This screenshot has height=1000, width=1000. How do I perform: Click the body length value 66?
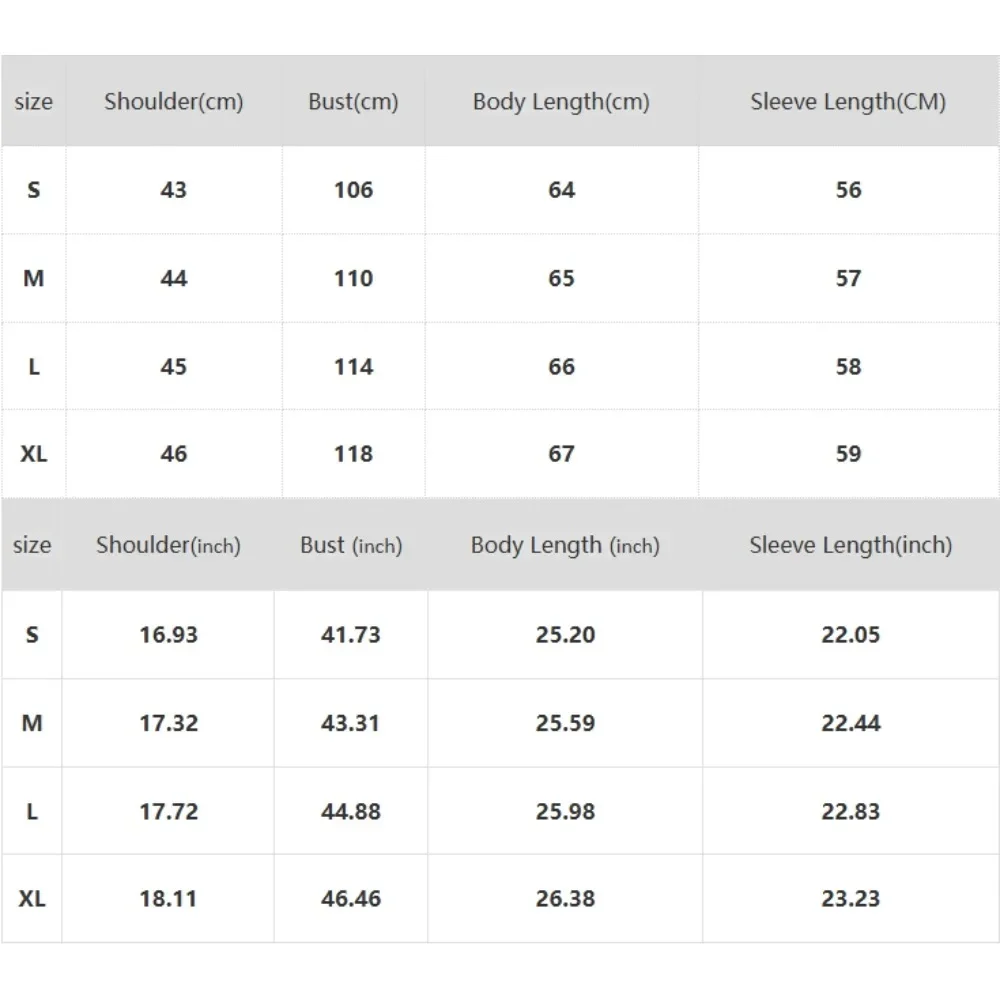click(561, 366)
